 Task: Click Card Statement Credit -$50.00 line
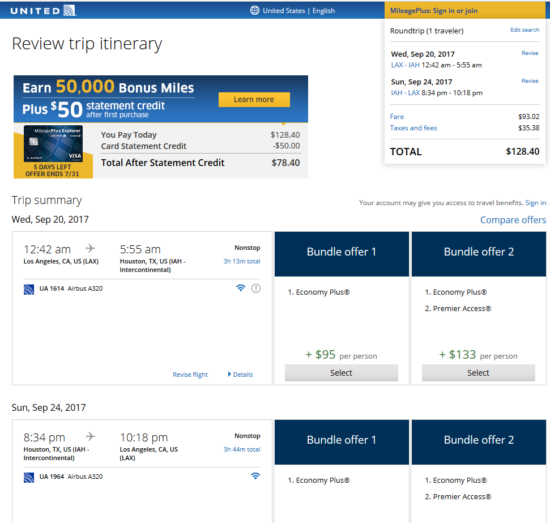(200, 146)
